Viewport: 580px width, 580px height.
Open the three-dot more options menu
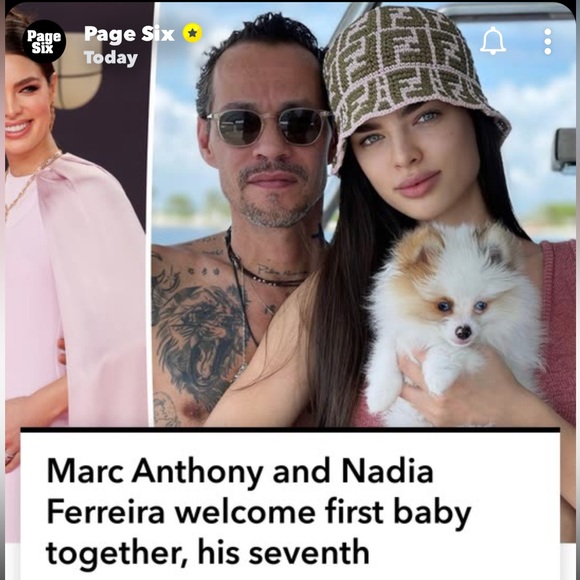pos(548,41)
